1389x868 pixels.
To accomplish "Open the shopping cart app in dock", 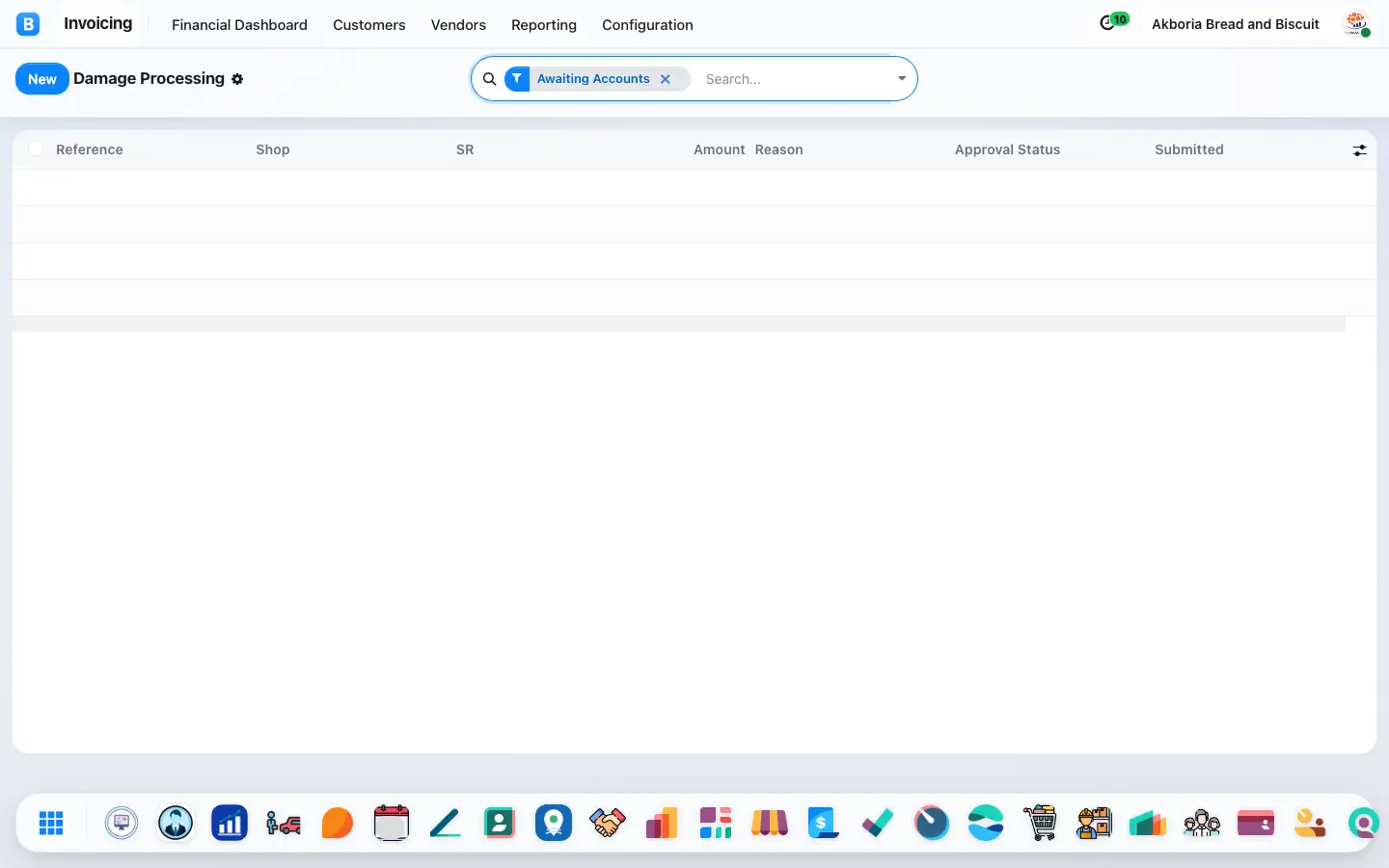I will click(x=1040, y=823).
